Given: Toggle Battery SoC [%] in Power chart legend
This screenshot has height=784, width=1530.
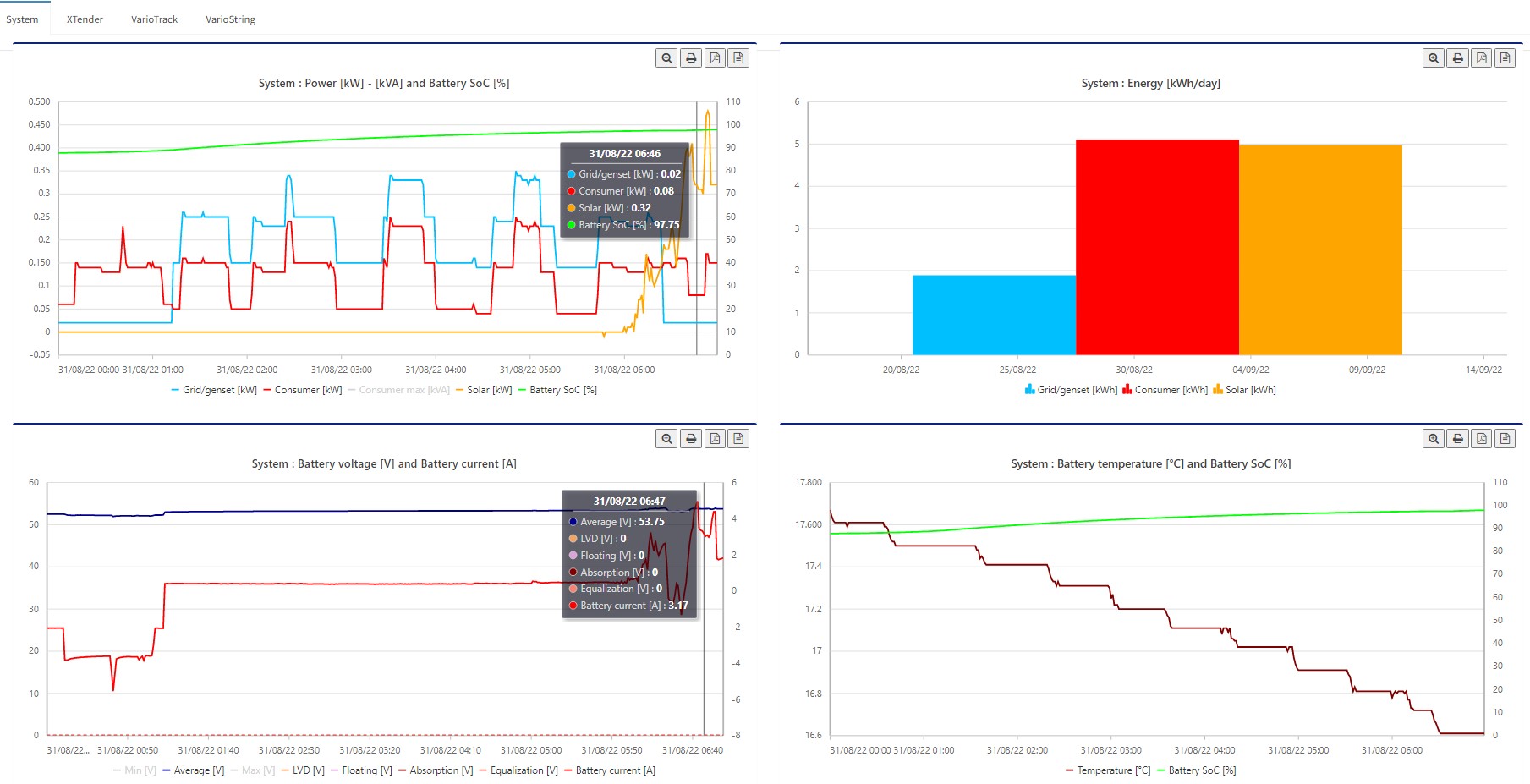Looking at the screenshot, I should point(557,390).
